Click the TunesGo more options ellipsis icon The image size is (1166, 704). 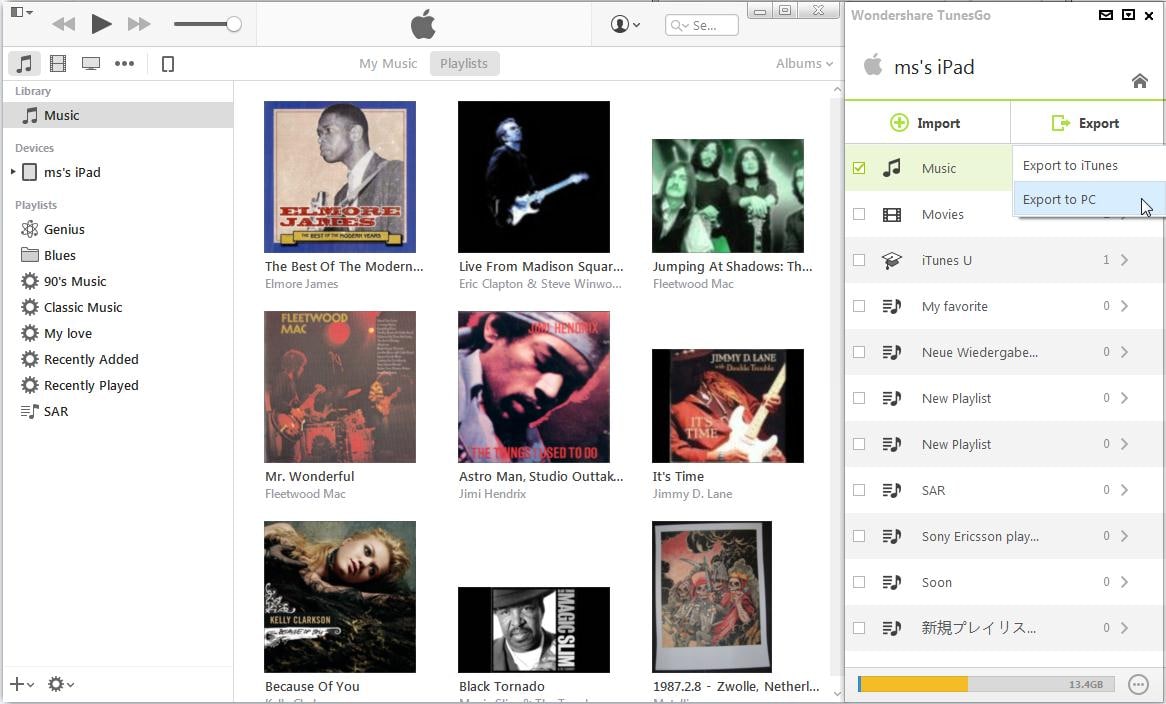[1138, 684]
